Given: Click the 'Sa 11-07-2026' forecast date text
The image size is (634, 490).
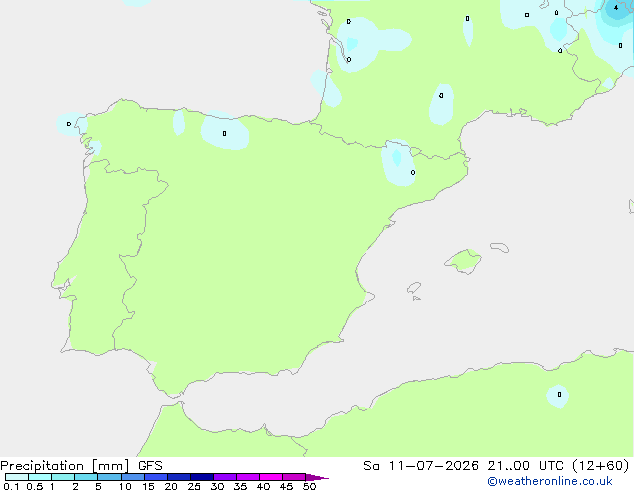Looking at the screenshot, I should (421, 466).
